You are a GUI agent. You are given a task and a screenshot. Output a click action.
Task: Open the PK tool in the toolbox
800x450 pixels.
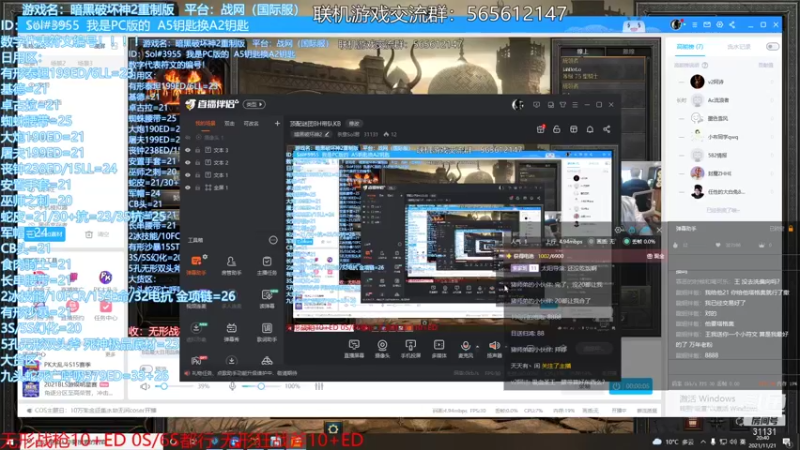click(196, 361)
